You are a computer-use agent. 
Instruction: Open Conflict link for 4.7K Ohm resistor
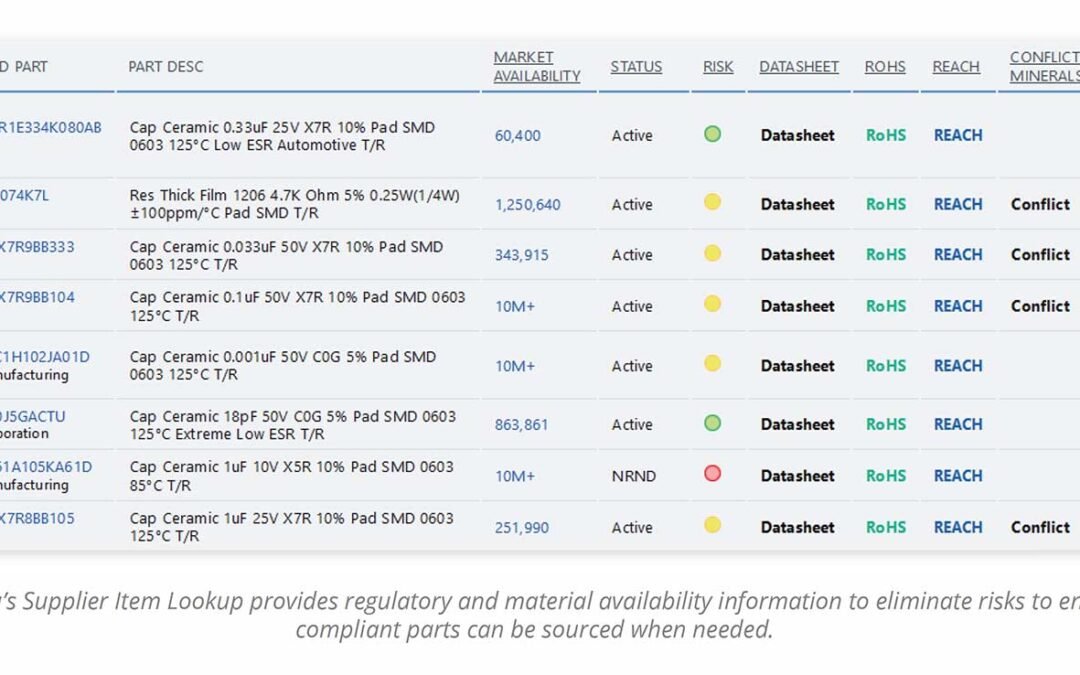[x=1040, y=204]
